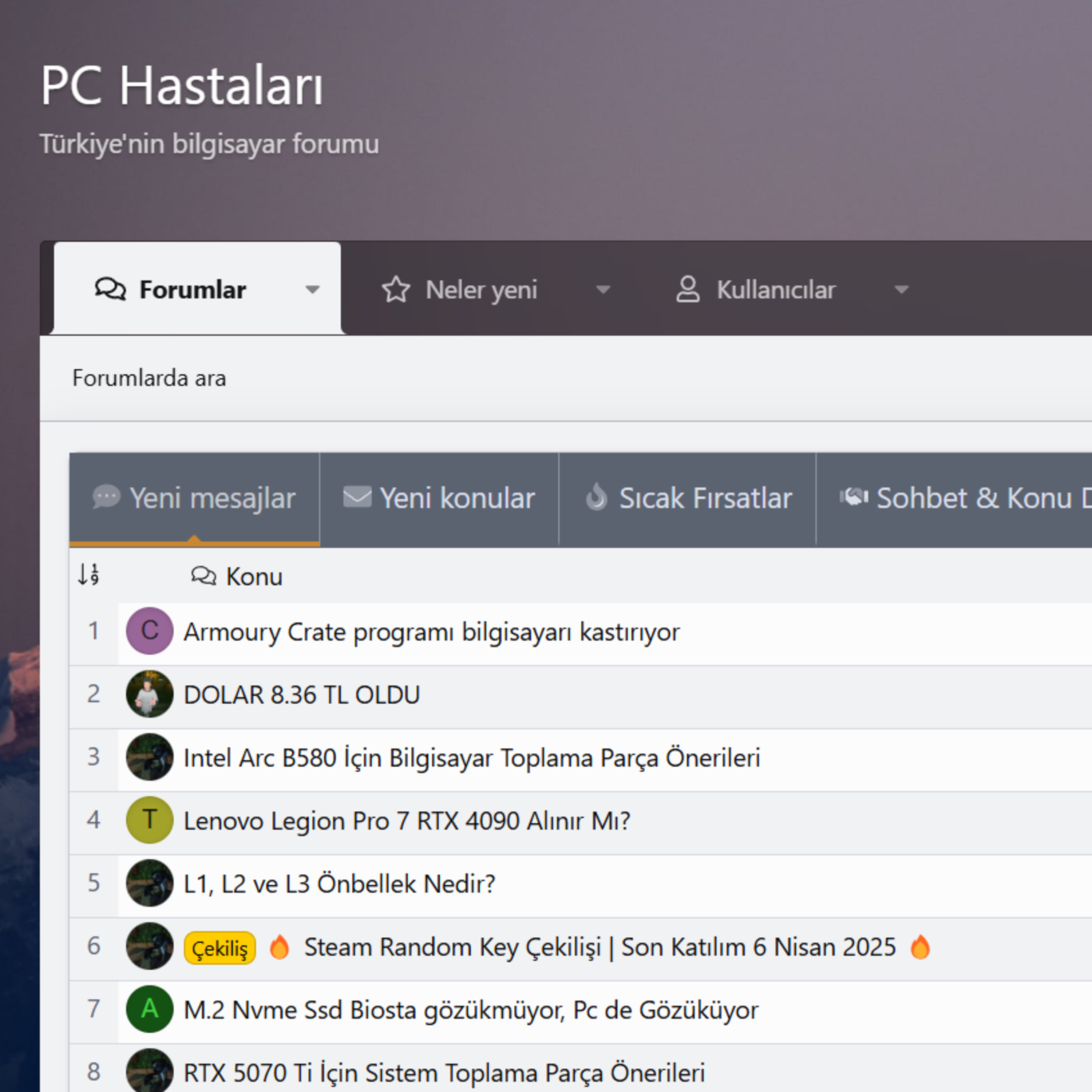Click the speech bubbles icon beside Konu

coord(203,576)
